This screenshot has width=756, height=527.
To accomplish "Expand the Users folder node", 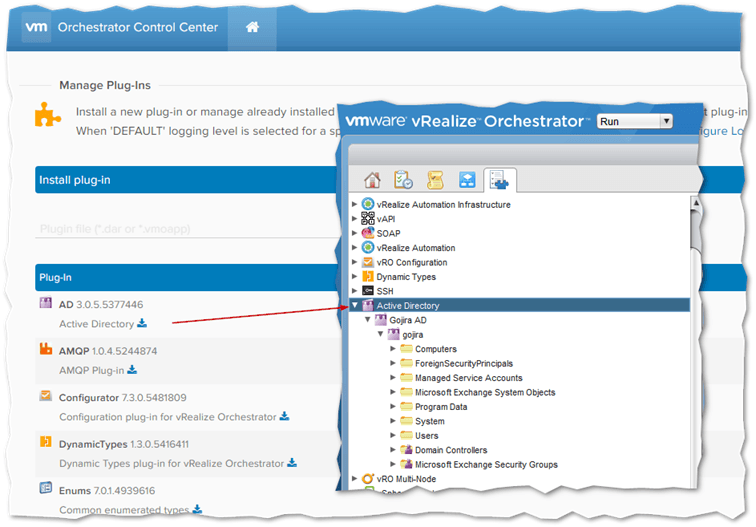I will tap(393, 435).
